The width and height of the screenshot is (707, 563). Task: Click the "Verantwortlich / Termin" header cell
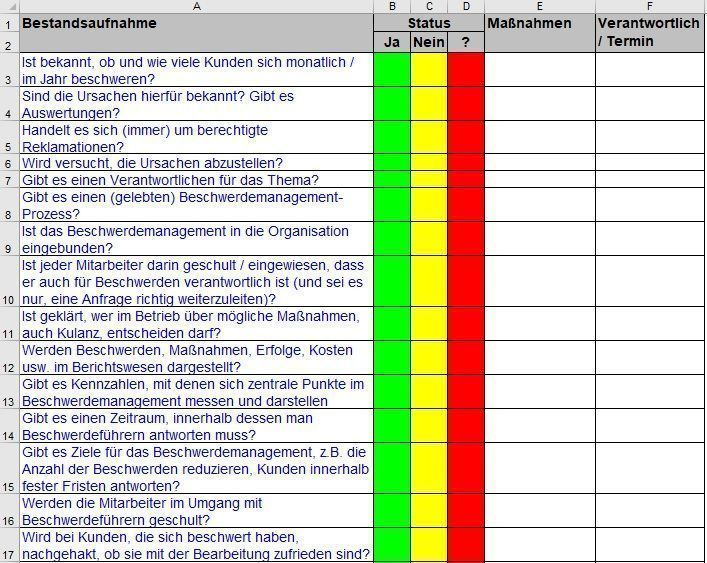tap(650, 32)
